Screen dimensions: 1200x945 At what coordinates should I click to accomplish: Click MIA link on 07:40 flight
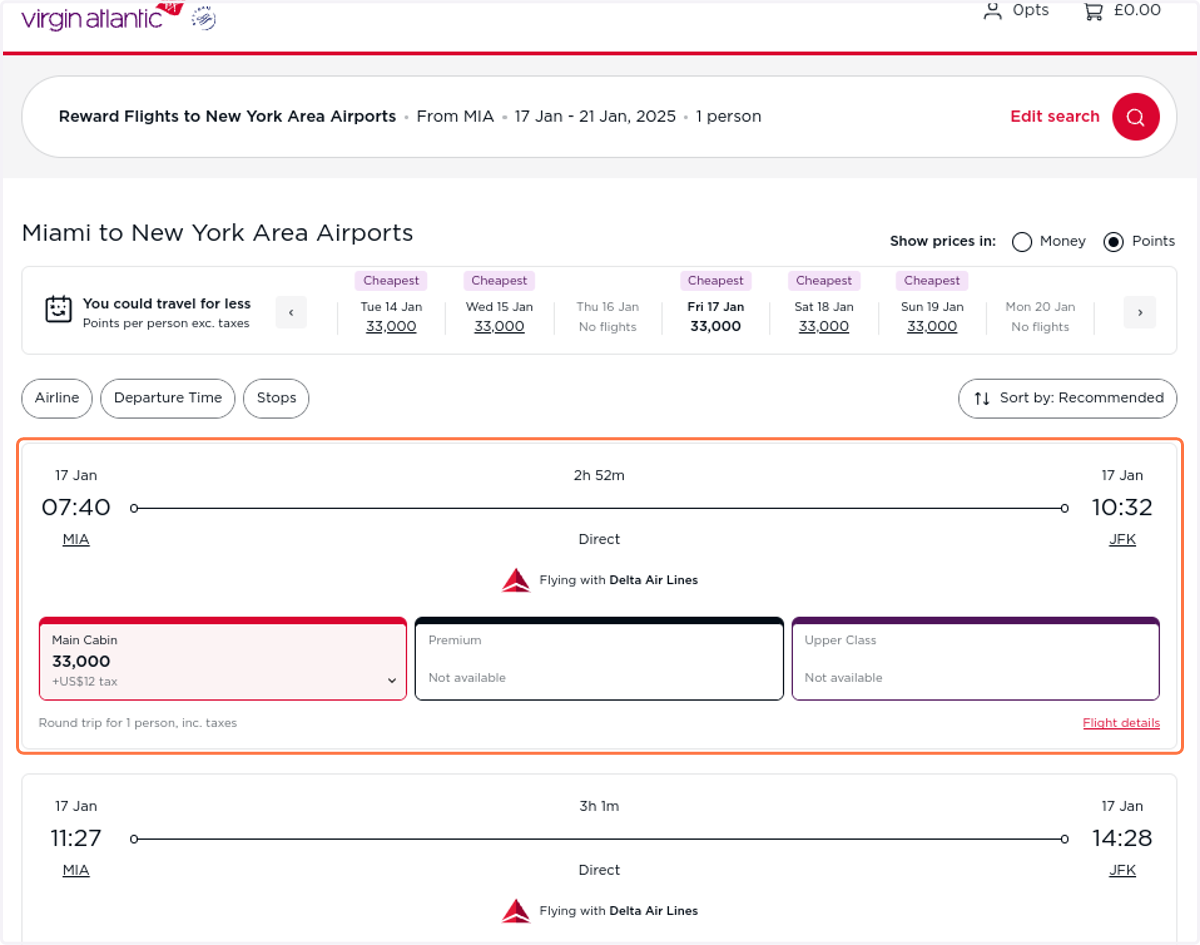(76, 539)
